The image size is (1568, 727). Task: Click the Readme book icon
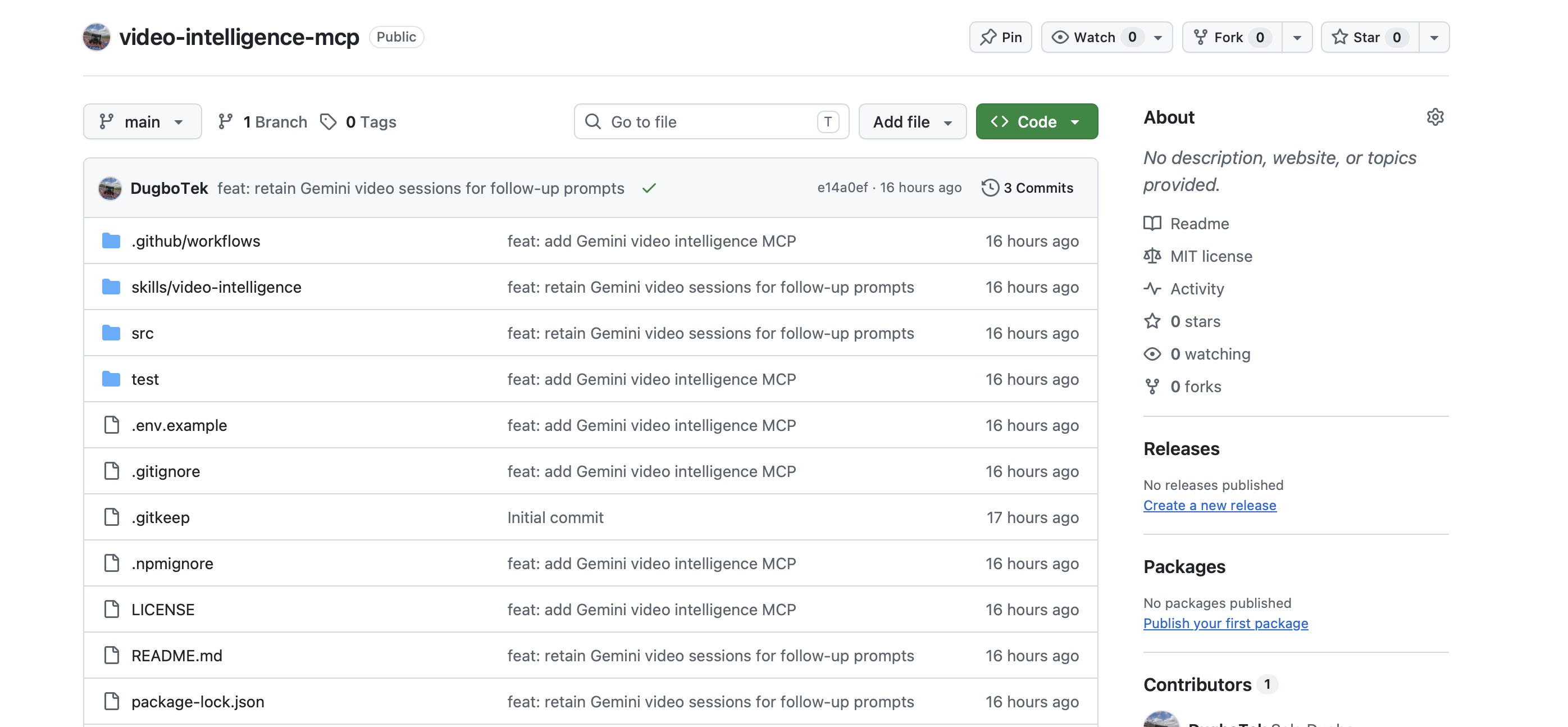click(1152, 224)
